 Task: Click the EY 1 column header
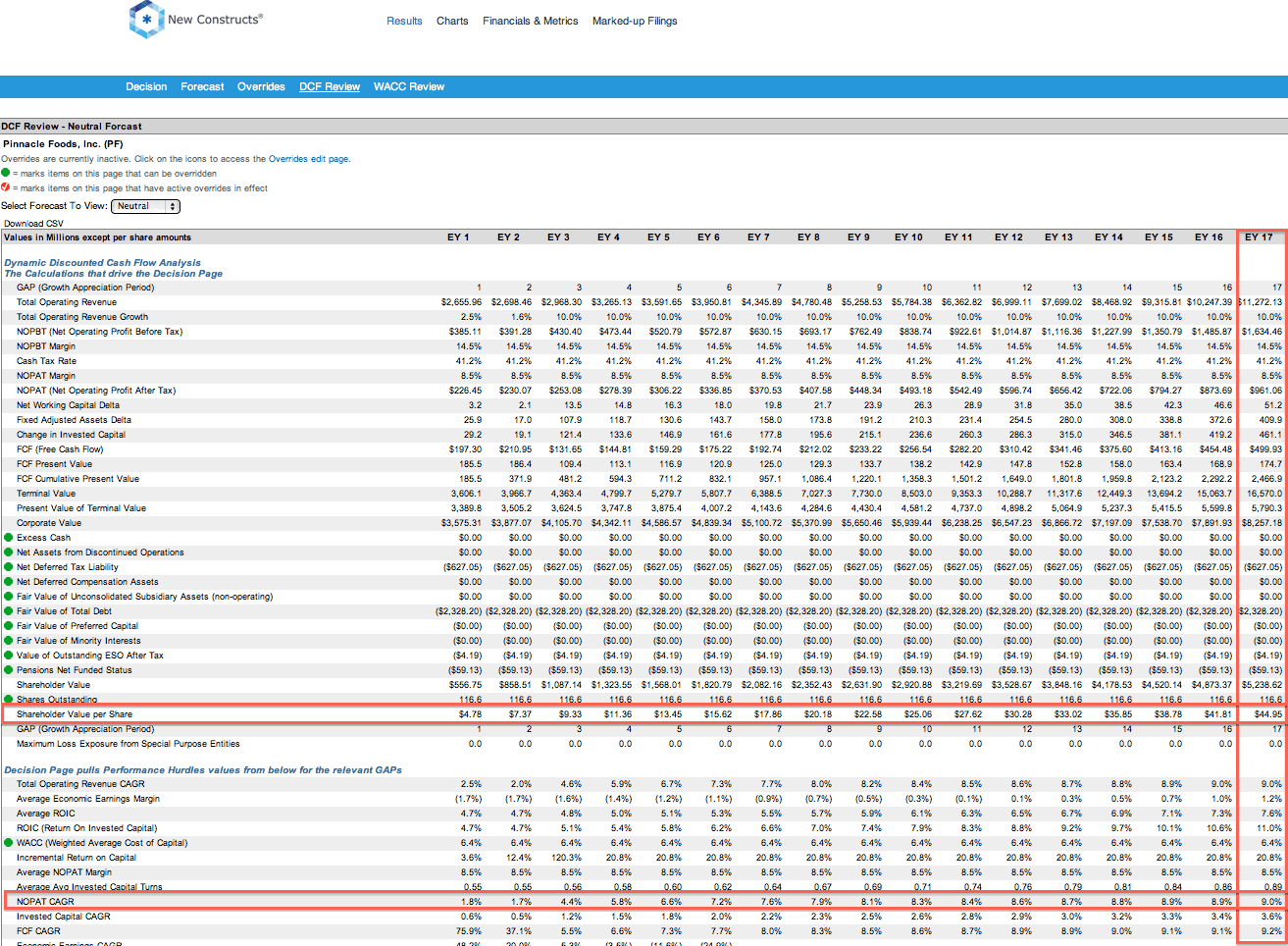pyautogui.click(x=456, y=237)
